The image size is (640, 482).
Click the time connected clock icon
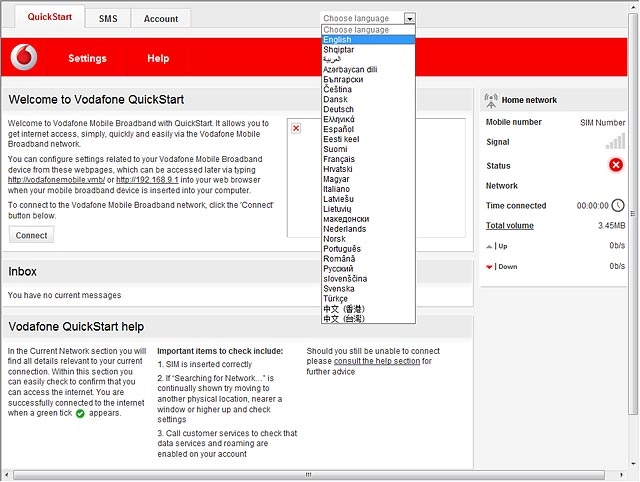[x=618, y=205]
